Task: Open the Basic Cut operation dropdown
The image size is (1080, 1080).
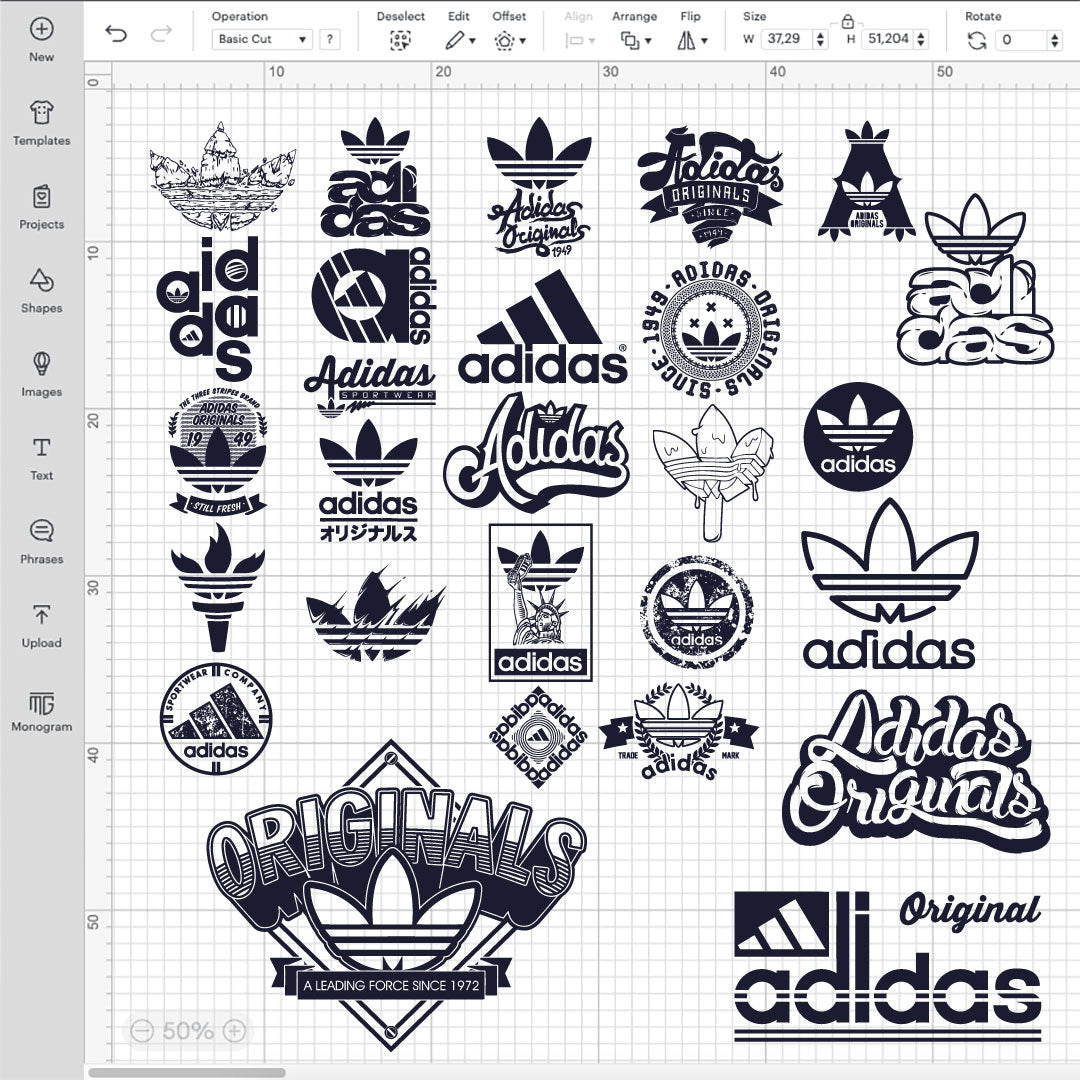Action: tap(262, 39)
